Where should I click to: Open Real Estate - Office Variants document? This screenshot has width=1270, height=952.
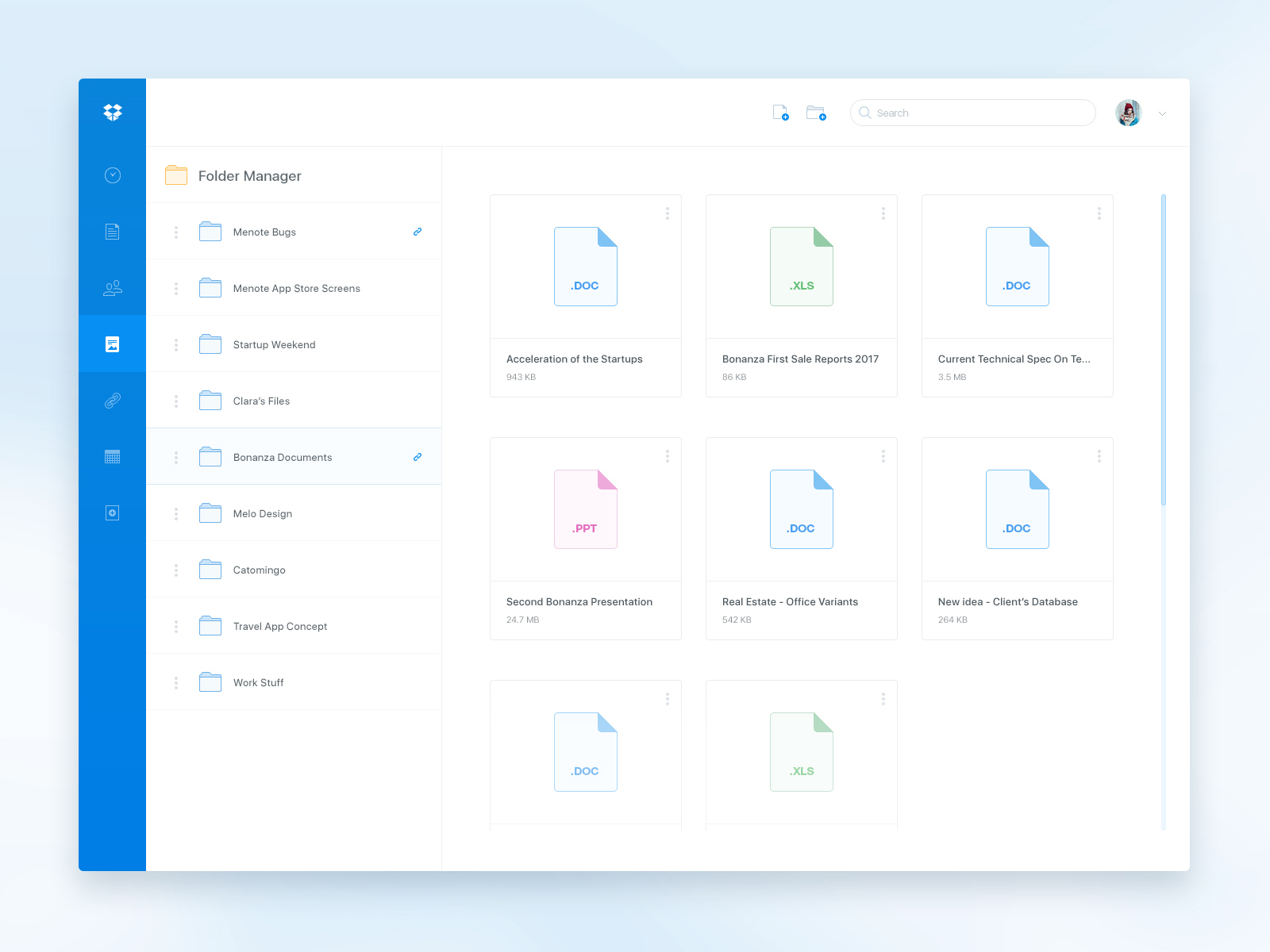(x=801, y=538)
